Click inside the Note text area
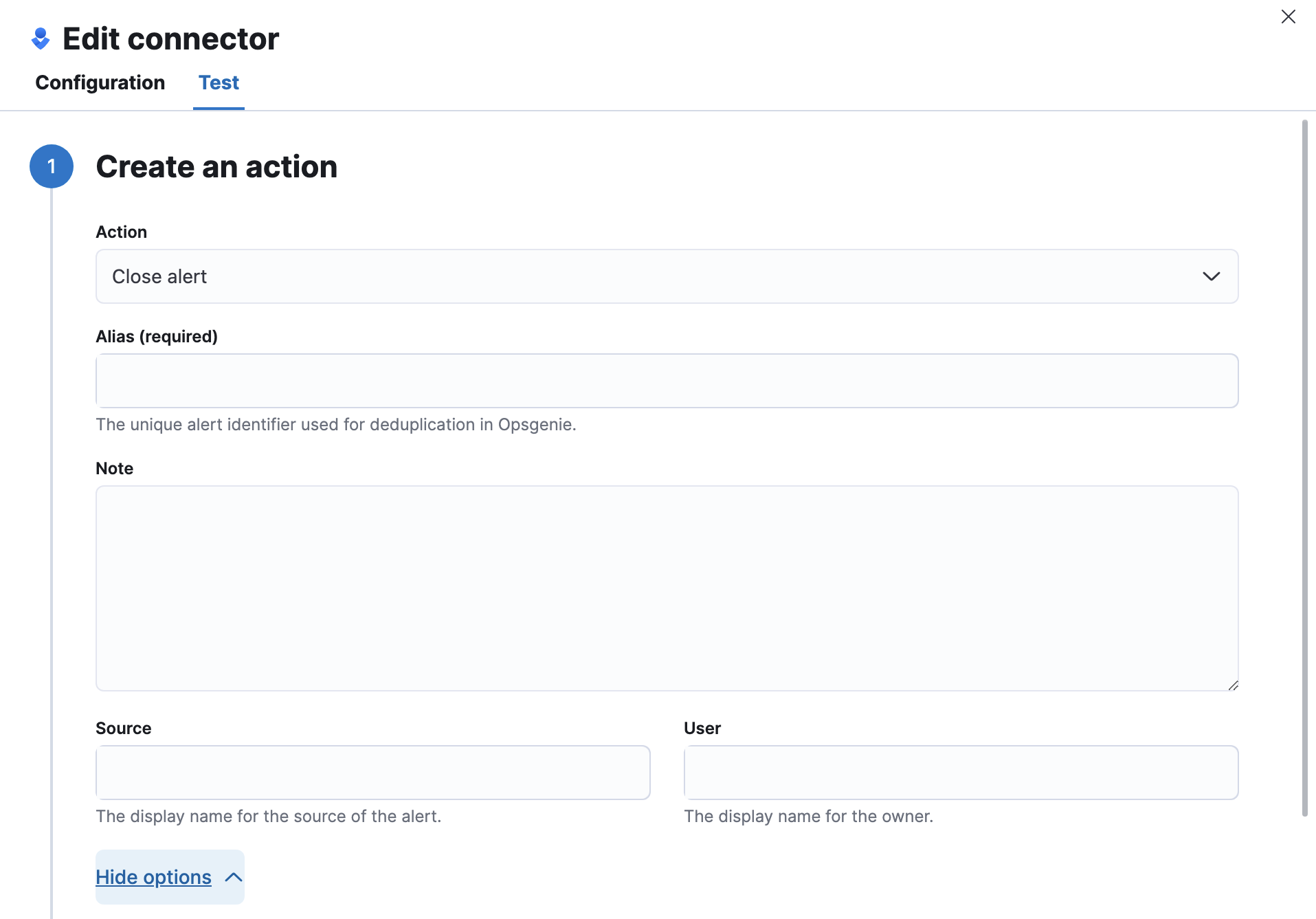Screen dimensions: 1316x919 667,588
